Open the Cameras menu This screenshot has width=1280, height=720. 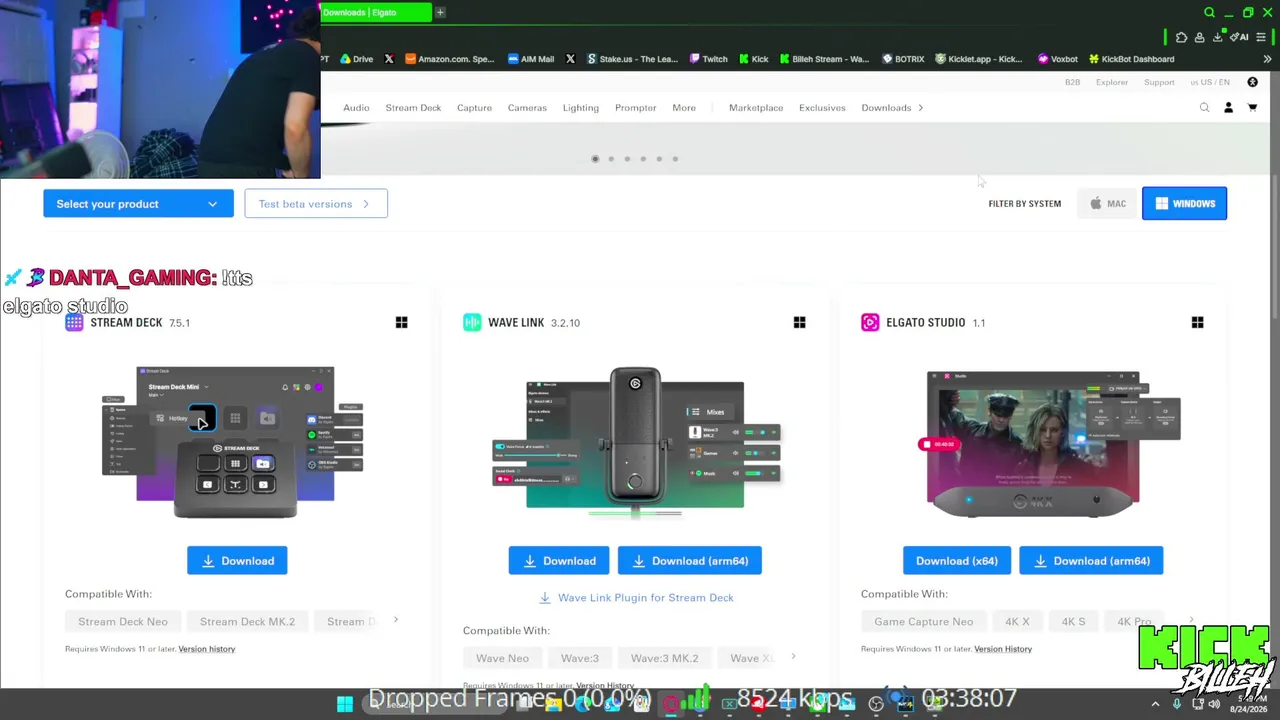pyautogui.click(x=527, y=108)
